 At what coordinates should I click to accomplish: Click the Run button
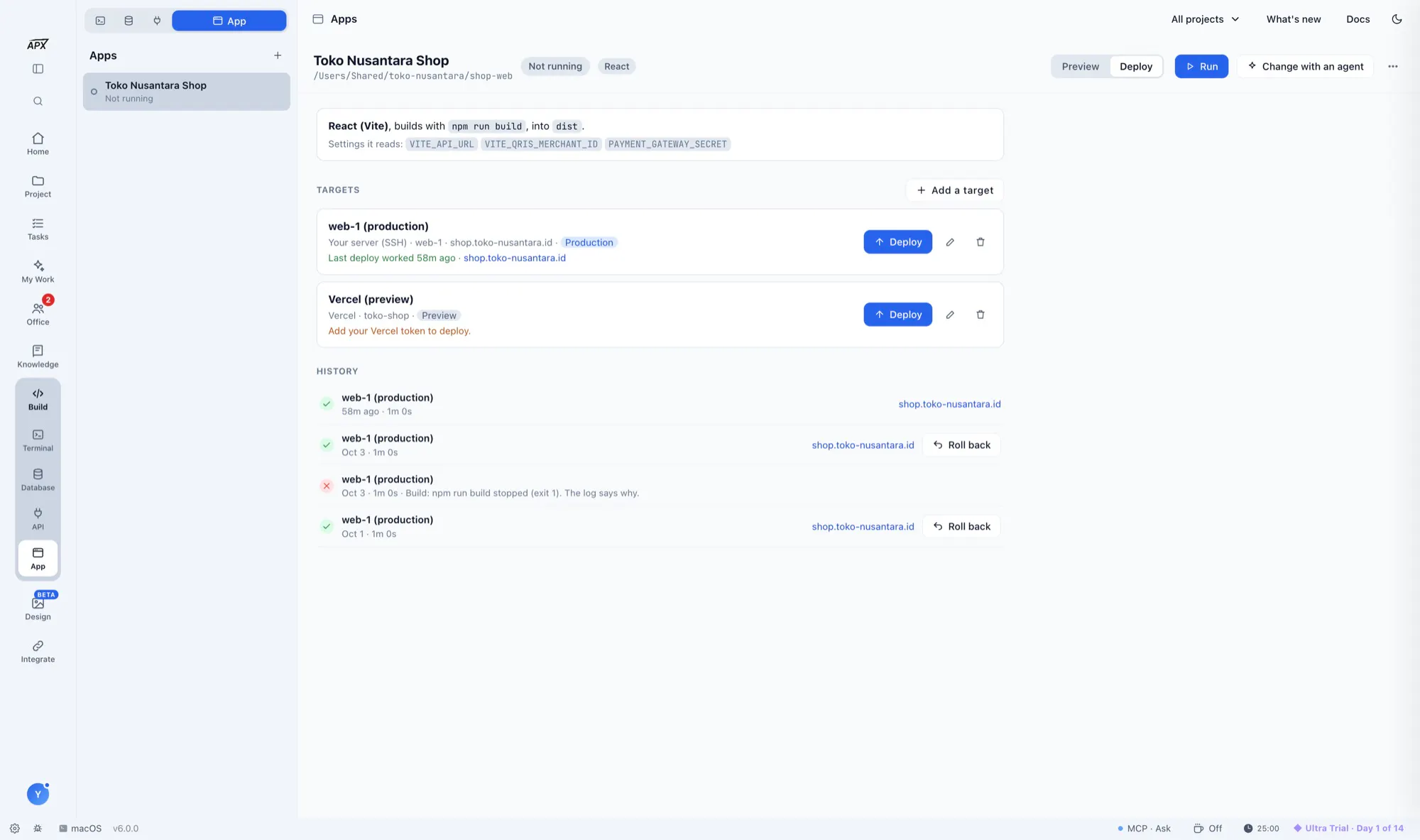pos(1201,66)
